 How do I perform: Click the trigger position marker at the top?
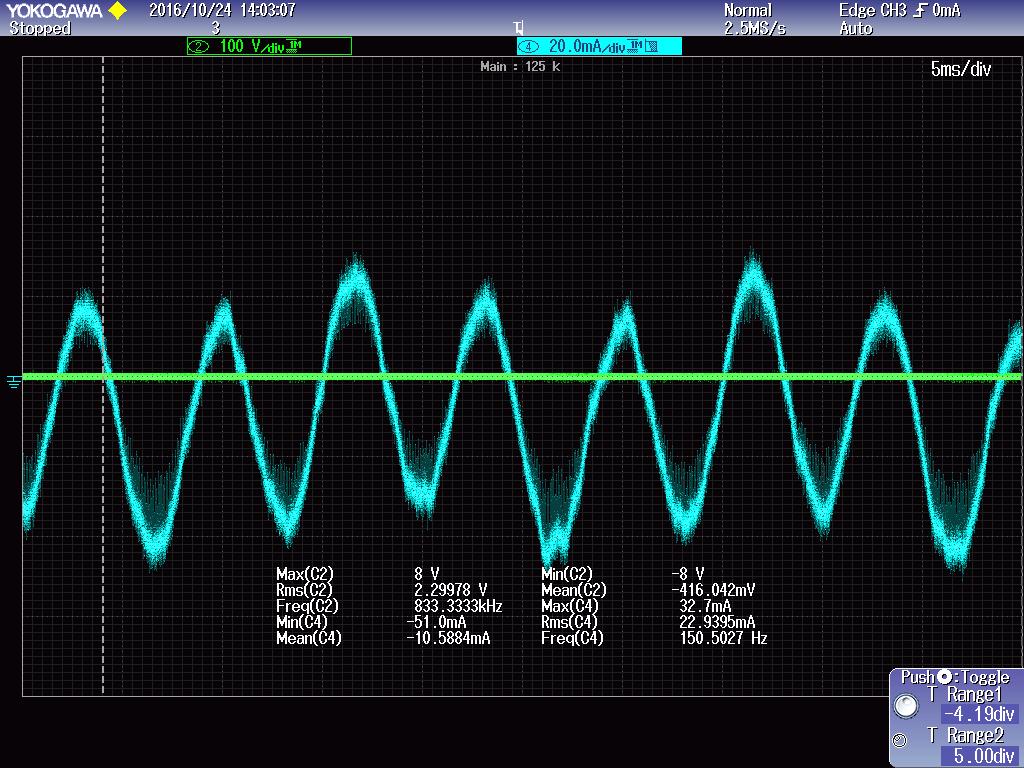518,27
